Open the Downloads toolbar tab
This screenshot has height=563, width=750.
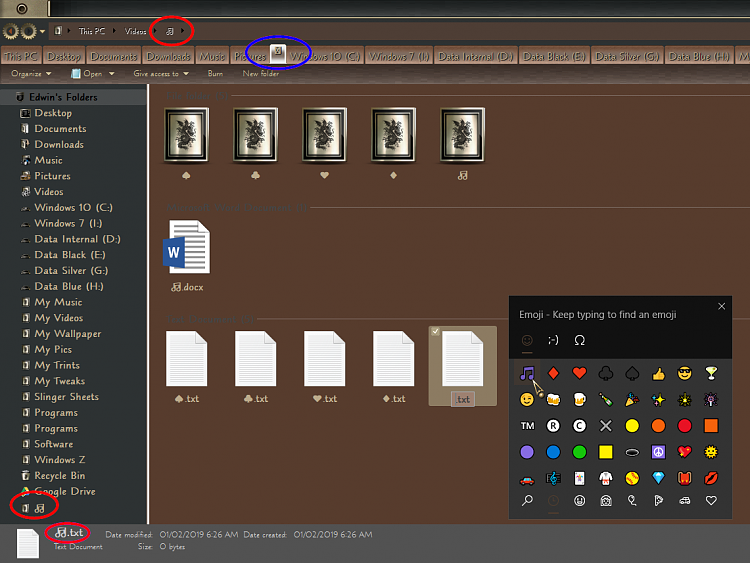coord(168,56)
